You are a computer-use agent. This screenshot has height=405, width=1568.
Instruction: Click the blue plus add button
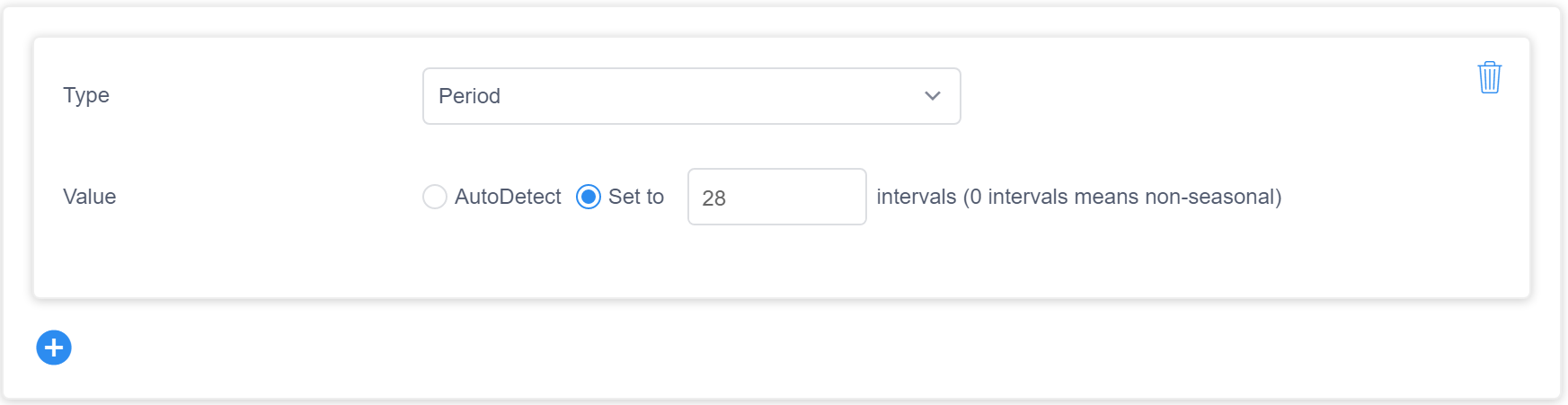click(x=54, y=348)
